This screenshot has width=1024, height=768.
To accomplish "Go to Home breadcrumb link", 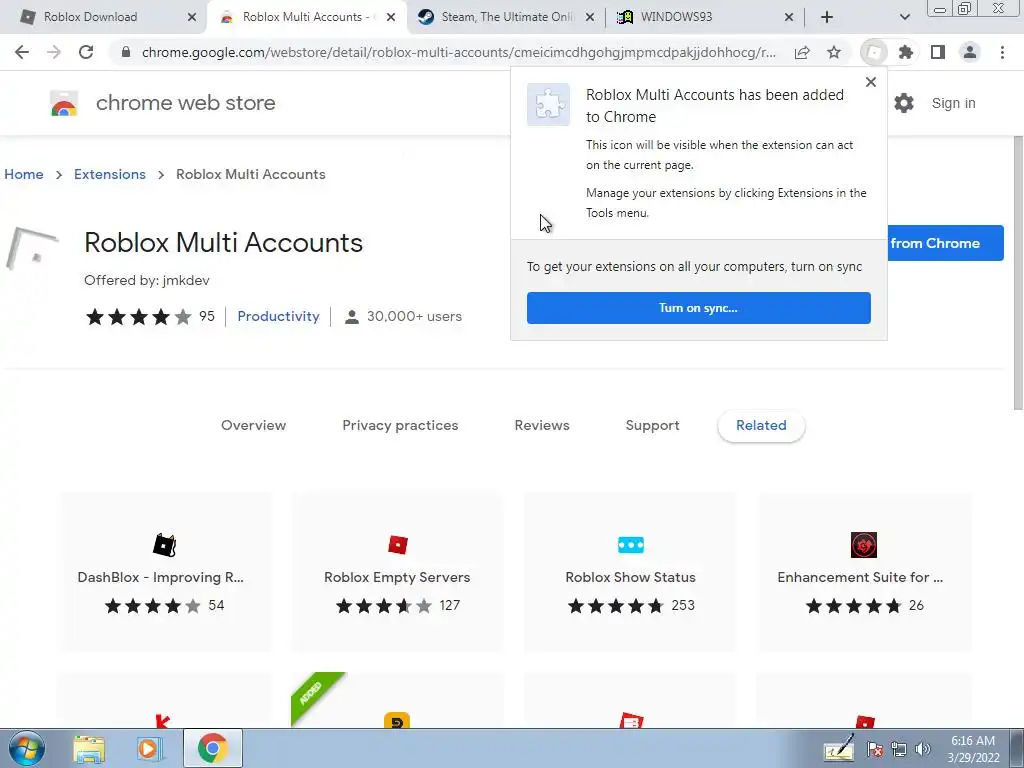I will pyautogui.click(x=24, y=174).
